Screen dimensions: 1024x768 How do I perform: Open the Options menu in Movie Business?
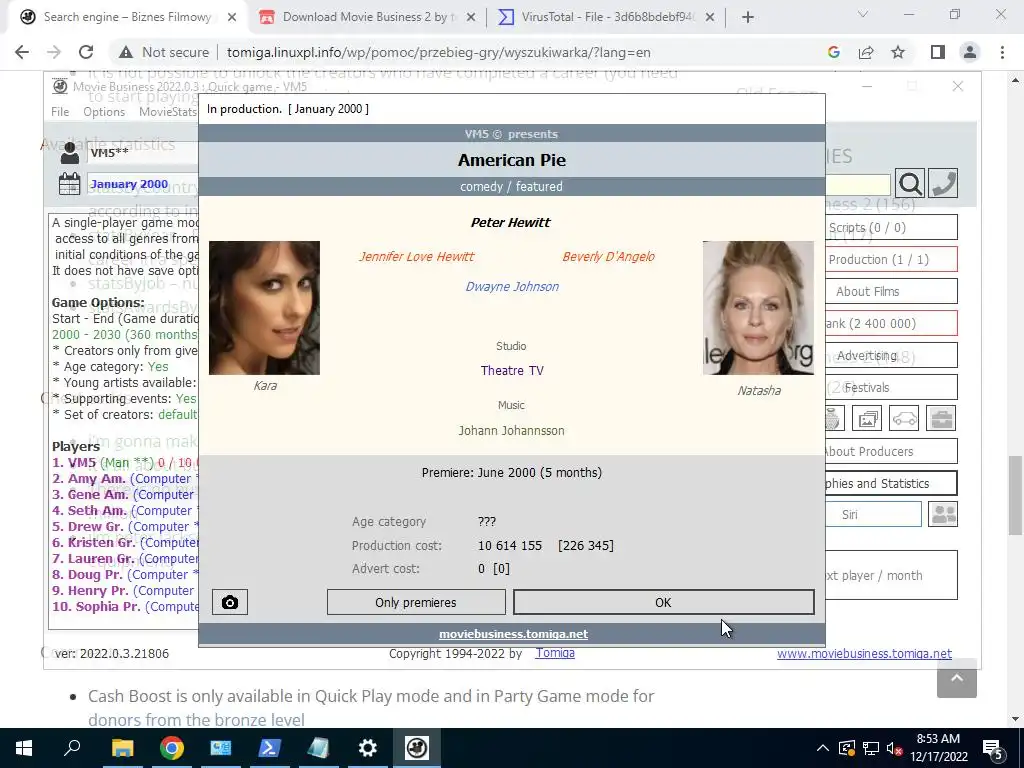click(x=104, y=112)
